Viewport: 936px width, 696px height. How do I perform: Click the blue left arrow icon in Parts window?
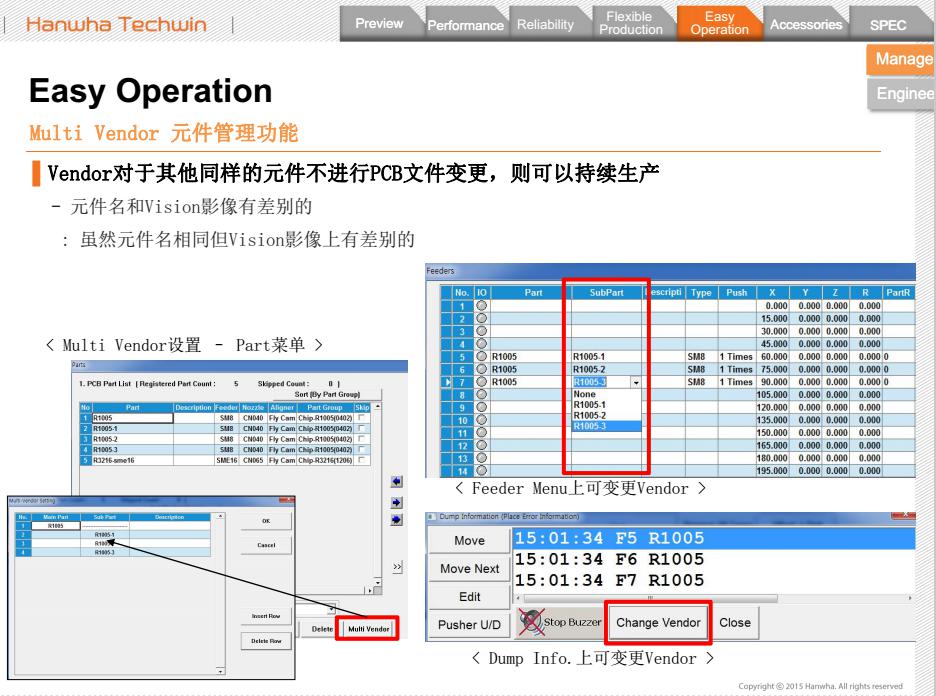(x=397, y=482)
